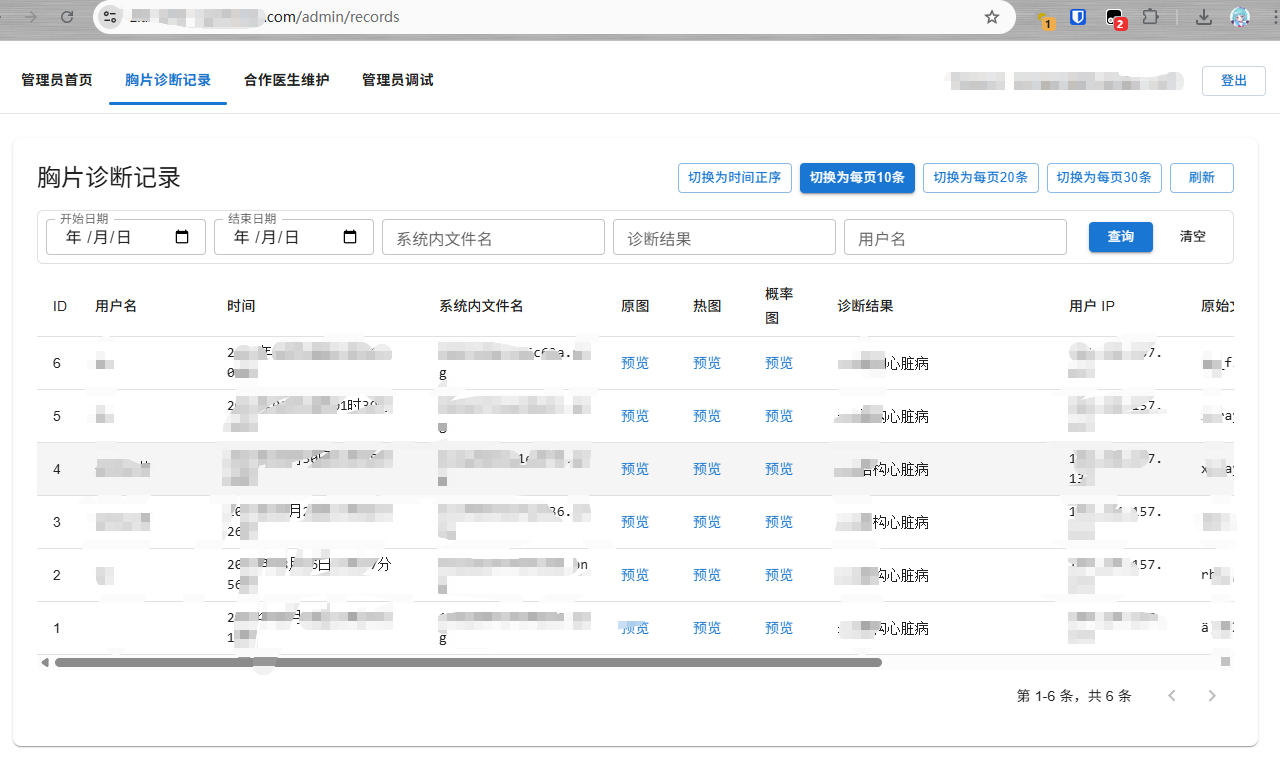The width and height of the screenshot is (1280, 762).
Task: Open the end date calendar picker icon
Action: click(x=348, y=237)
